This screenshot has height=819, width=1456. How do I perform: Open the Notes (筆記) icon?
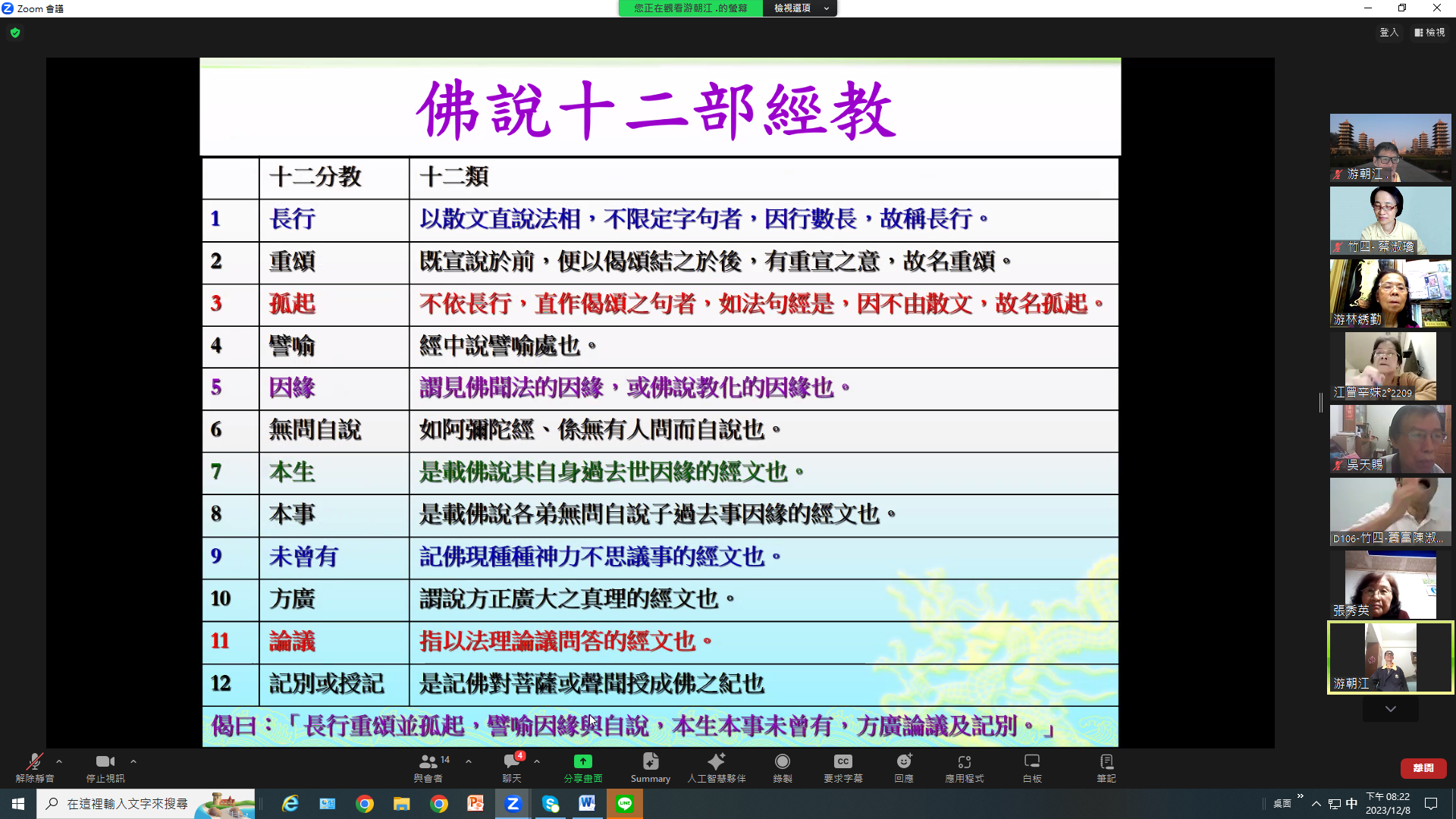(x=1106, y=762)
